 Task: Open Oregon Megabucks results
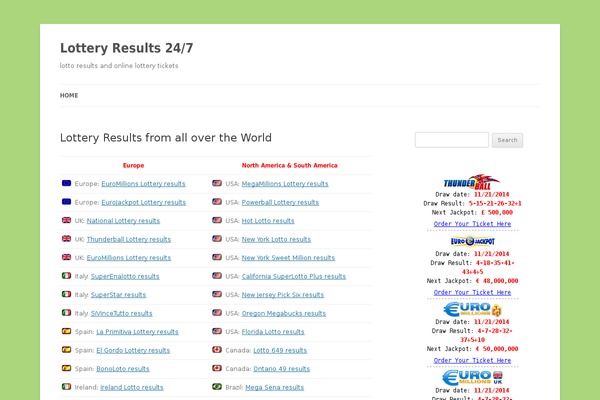[x=284, y=313]
